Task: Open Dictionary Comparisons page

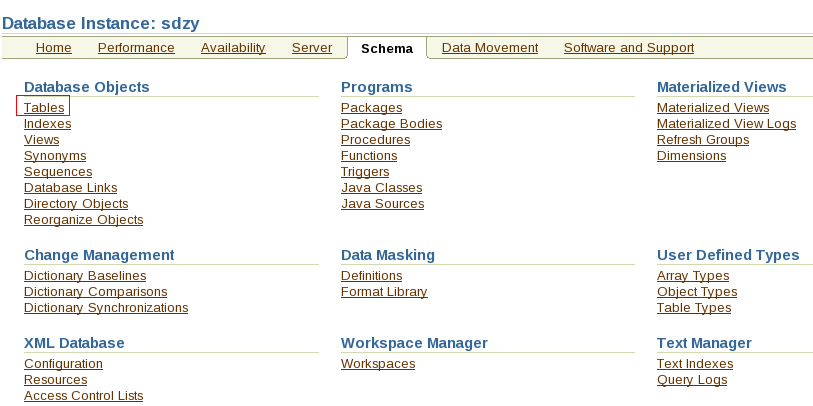Action: pyautogui.click(x=95, y=292)
